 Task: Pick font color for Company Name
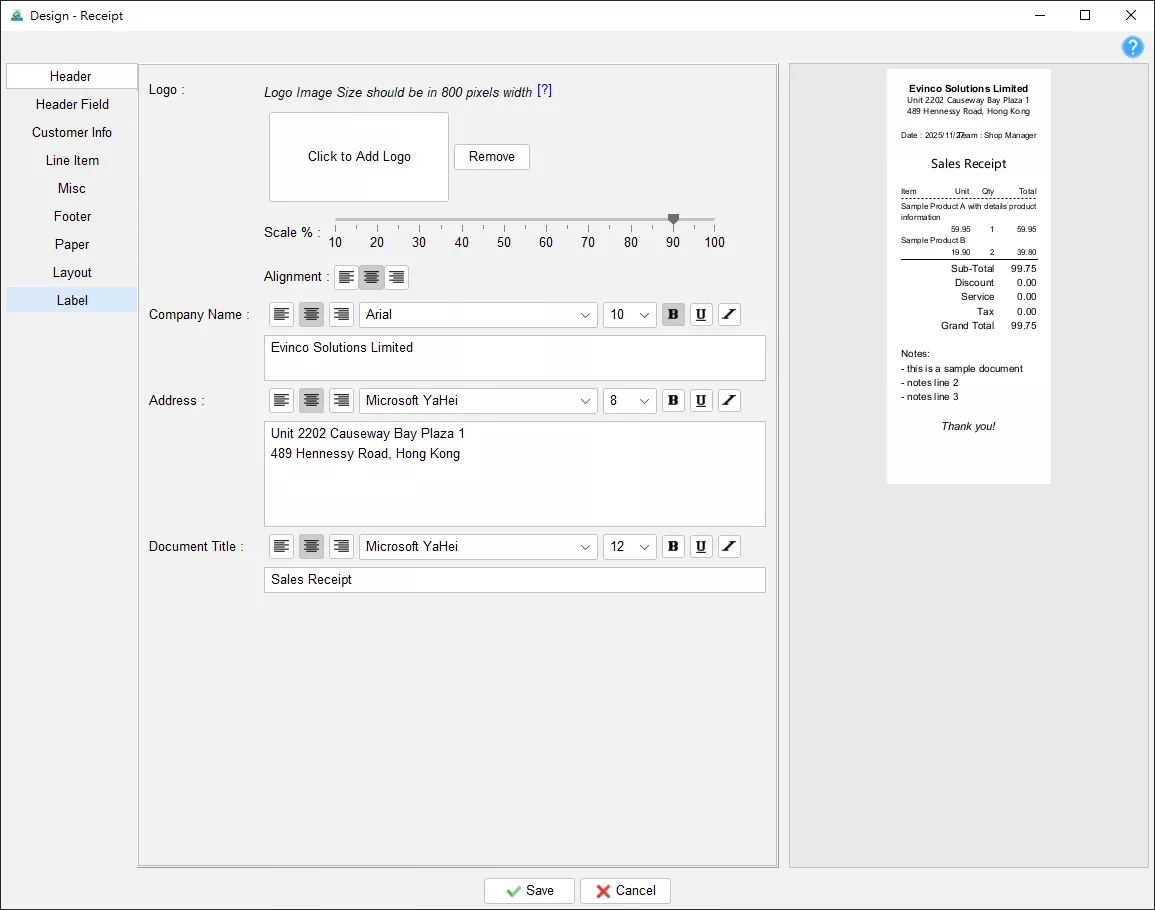pyautogui.click(x=729, y=315)
